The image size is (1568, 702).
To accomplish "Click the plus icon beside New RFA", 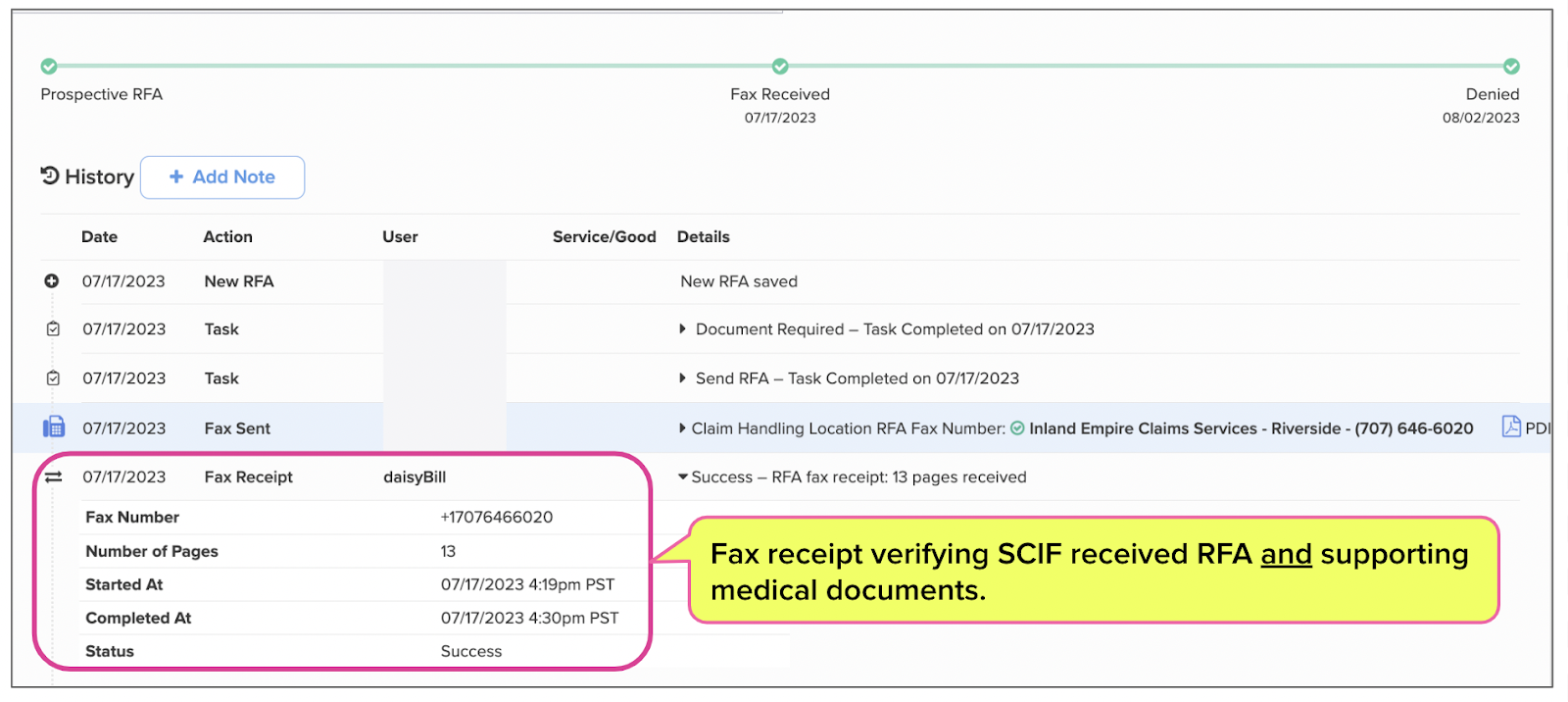I will pos(52,281).
